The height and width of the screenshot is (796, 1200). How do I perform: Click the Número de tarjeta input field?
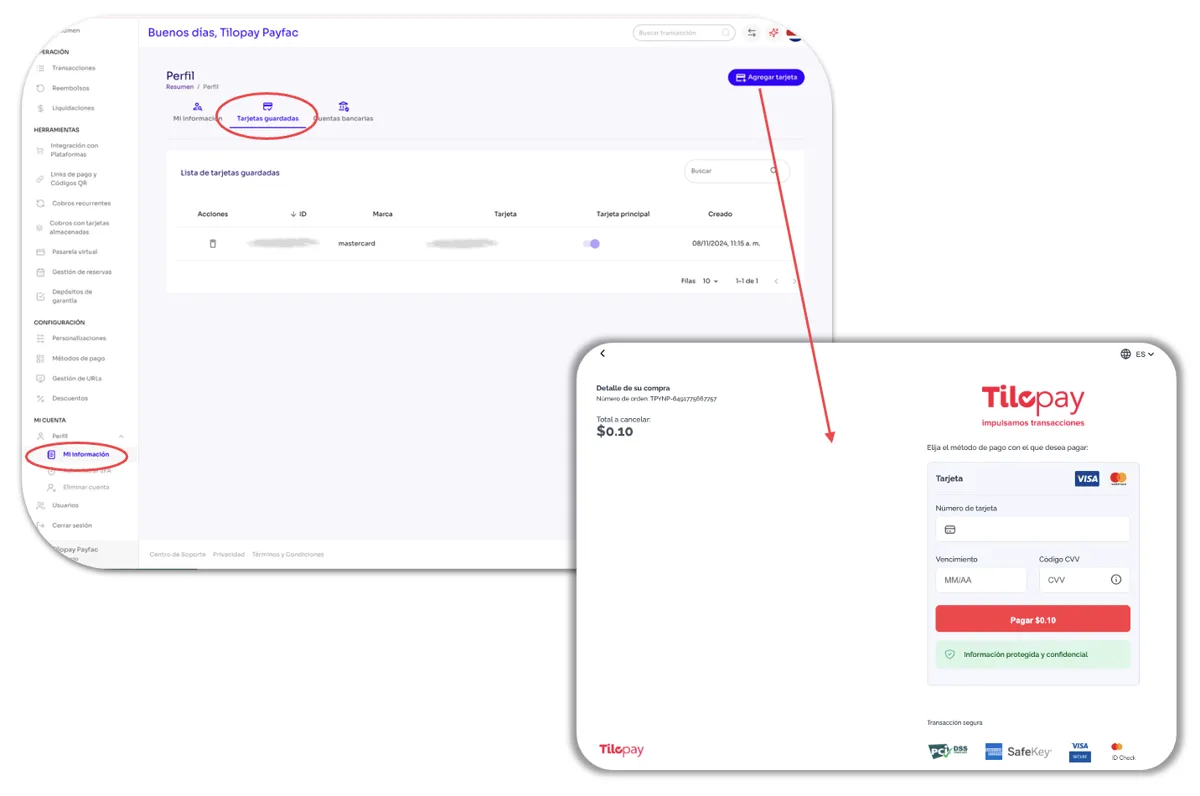pos(1033,529)
